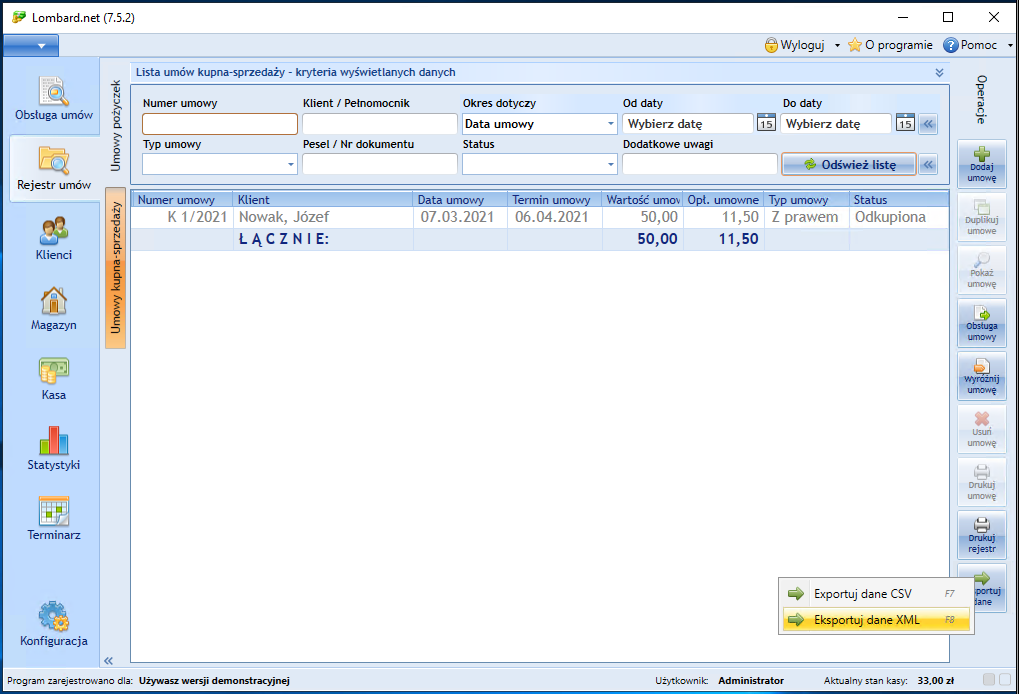
Task: Select the Magazyn sidebar icon
Action: (x=52, y=310)
